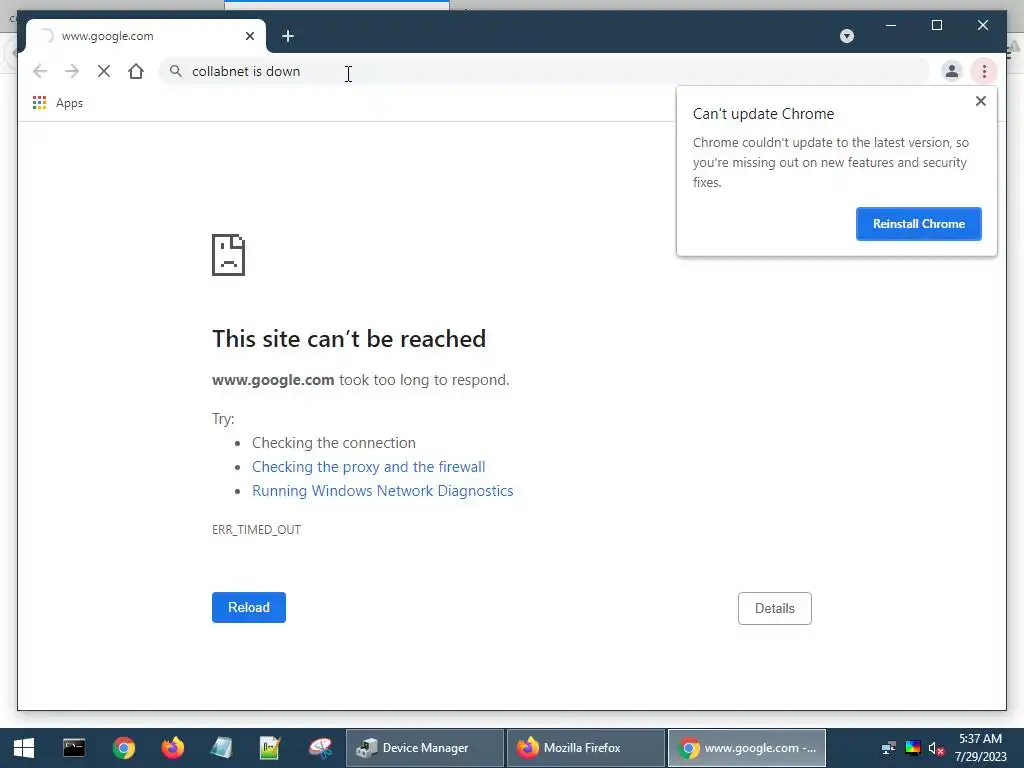The image size is (1024, 768).
Task: Click the address bar with 'collabnet is down'
Action: 543,71
